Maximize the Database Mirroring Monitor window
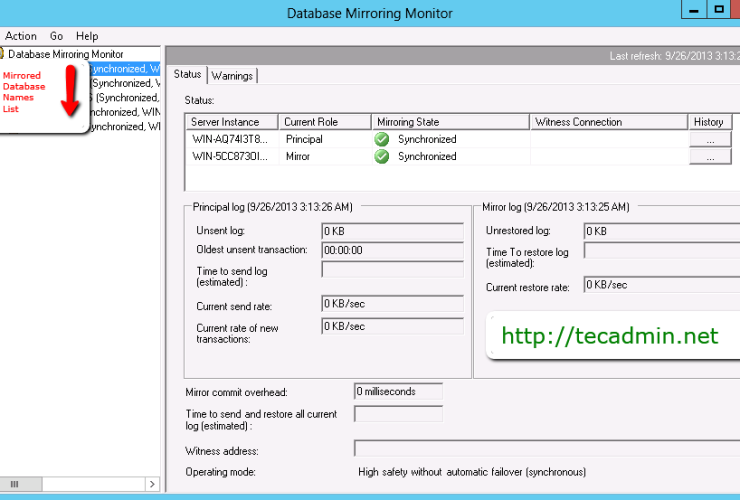Viewport: 740px width, 500px height. pyautogui.click(x=720, y=9)
